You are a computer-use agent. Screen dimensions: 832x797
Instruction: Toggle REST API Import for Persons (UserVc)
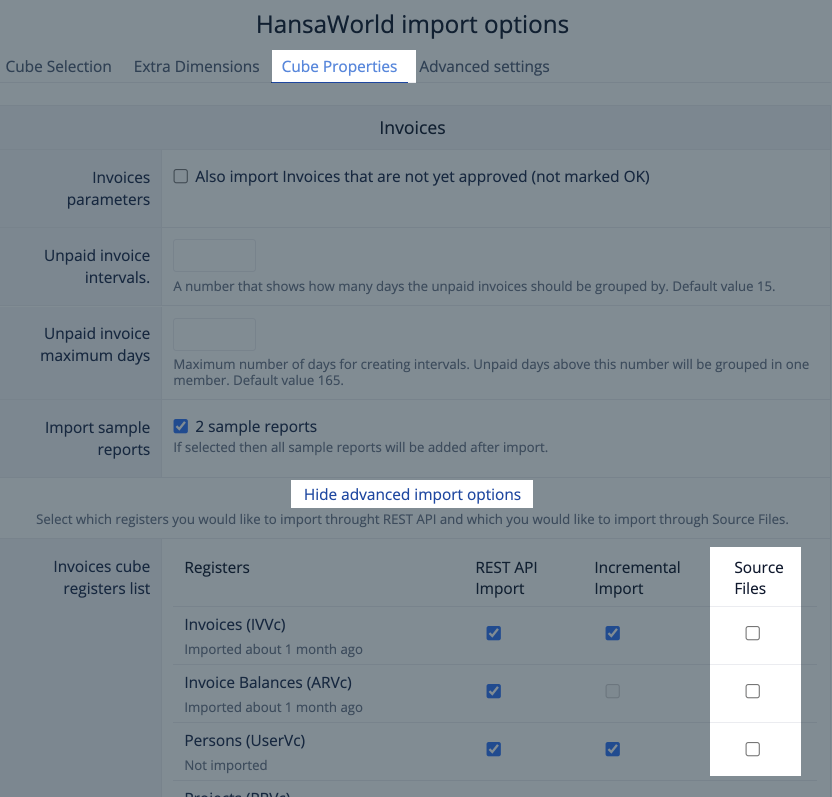(x=493, y=749)
